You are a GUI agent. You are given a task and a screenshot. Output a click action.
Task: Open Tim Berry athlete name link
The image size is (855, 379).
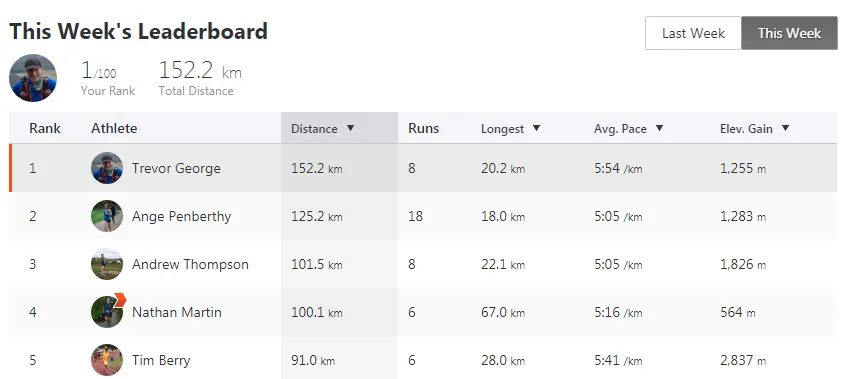(x=161, y=360)
